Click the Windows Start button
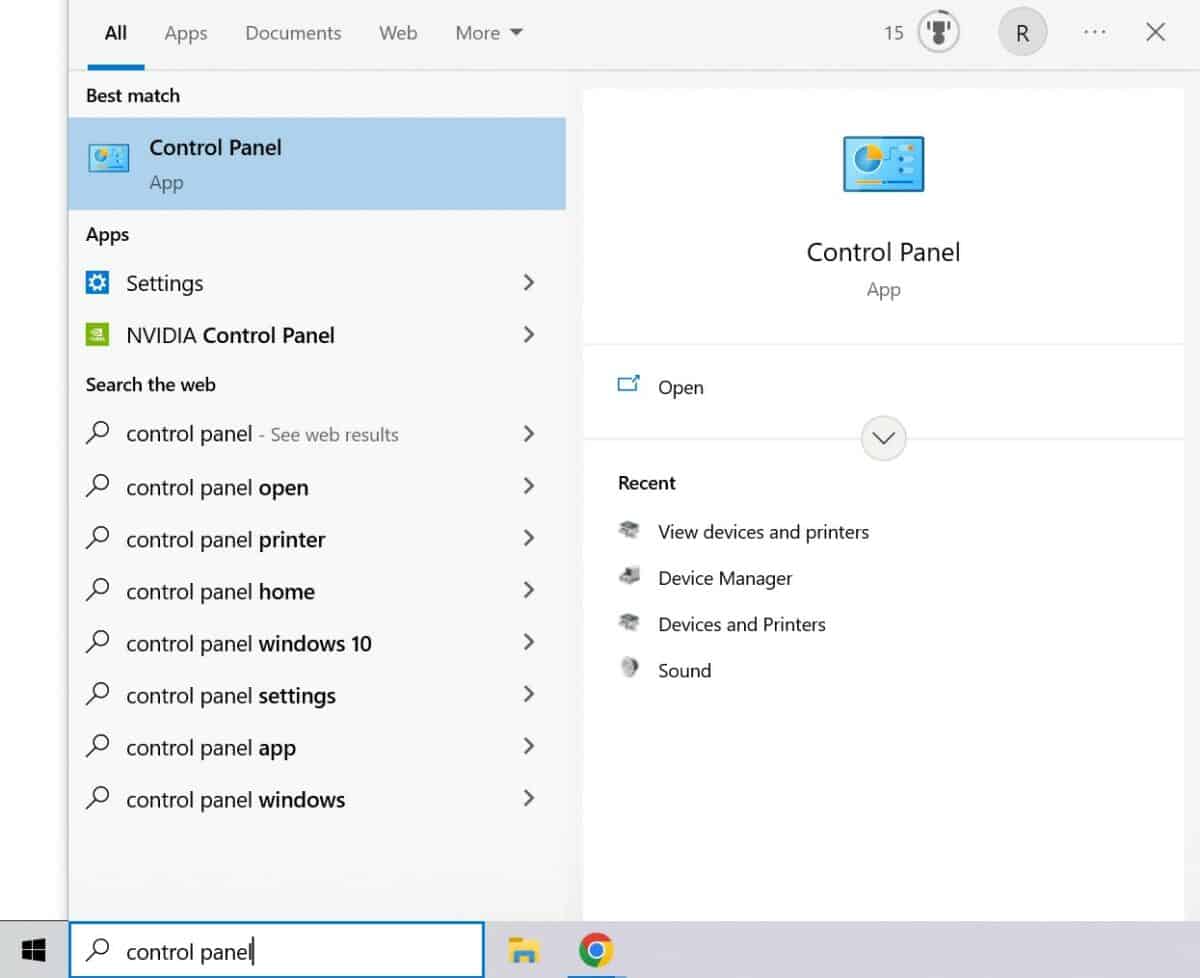Viewport: 1200px width, 978px height. (x=34, y=949)
